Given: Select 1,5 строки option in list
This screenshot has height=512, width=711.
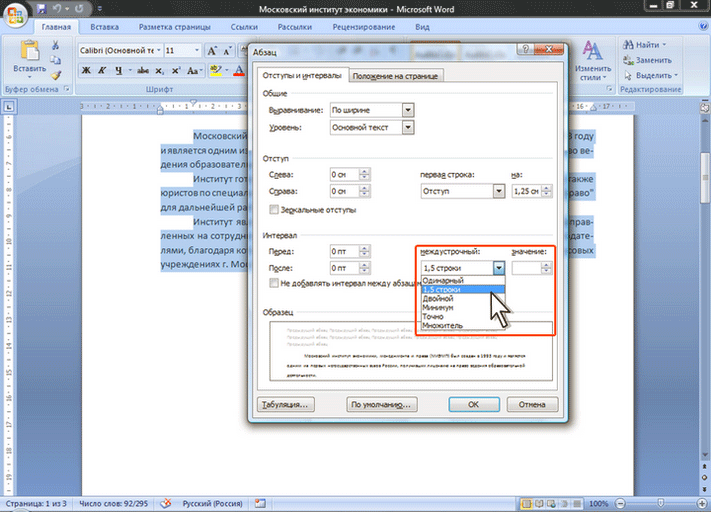Looking at the screenshot, I should 463,289.
